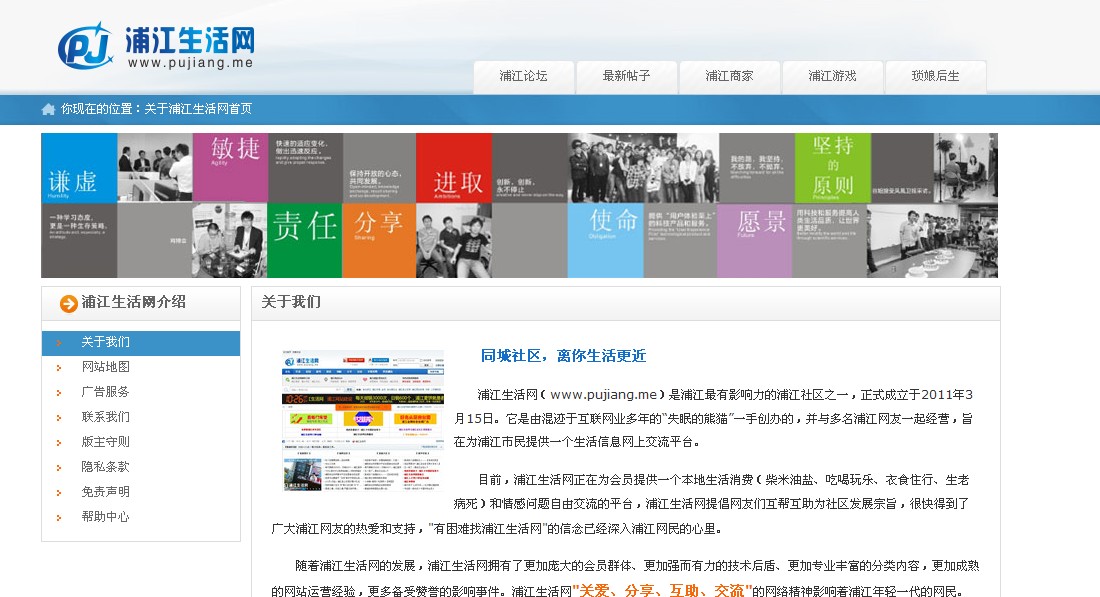Open 隐私条款 sidebar link

click(105, 467)
